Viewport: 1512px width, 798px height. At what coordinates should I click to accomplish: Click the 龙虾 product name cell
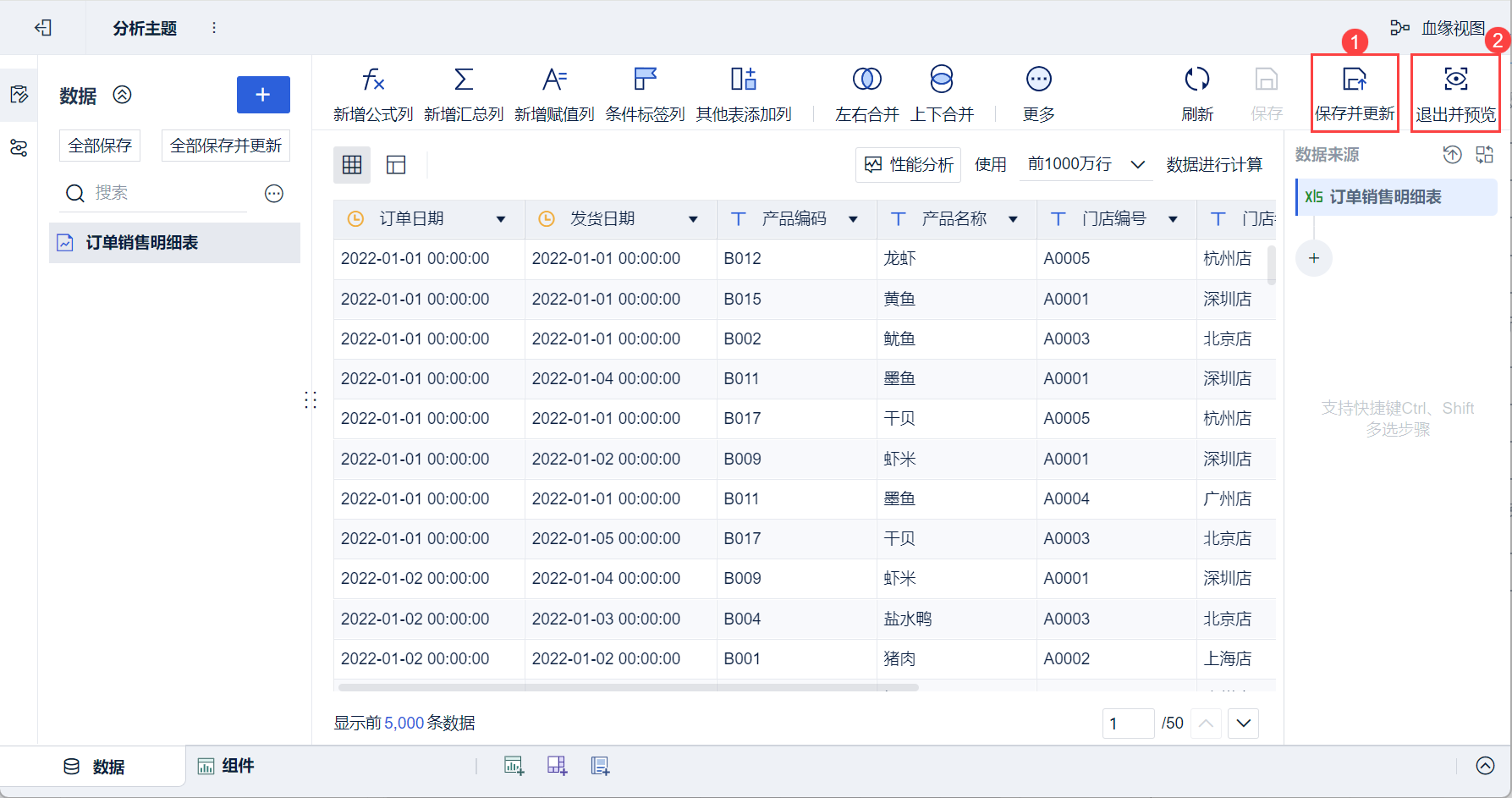point(956,259)
